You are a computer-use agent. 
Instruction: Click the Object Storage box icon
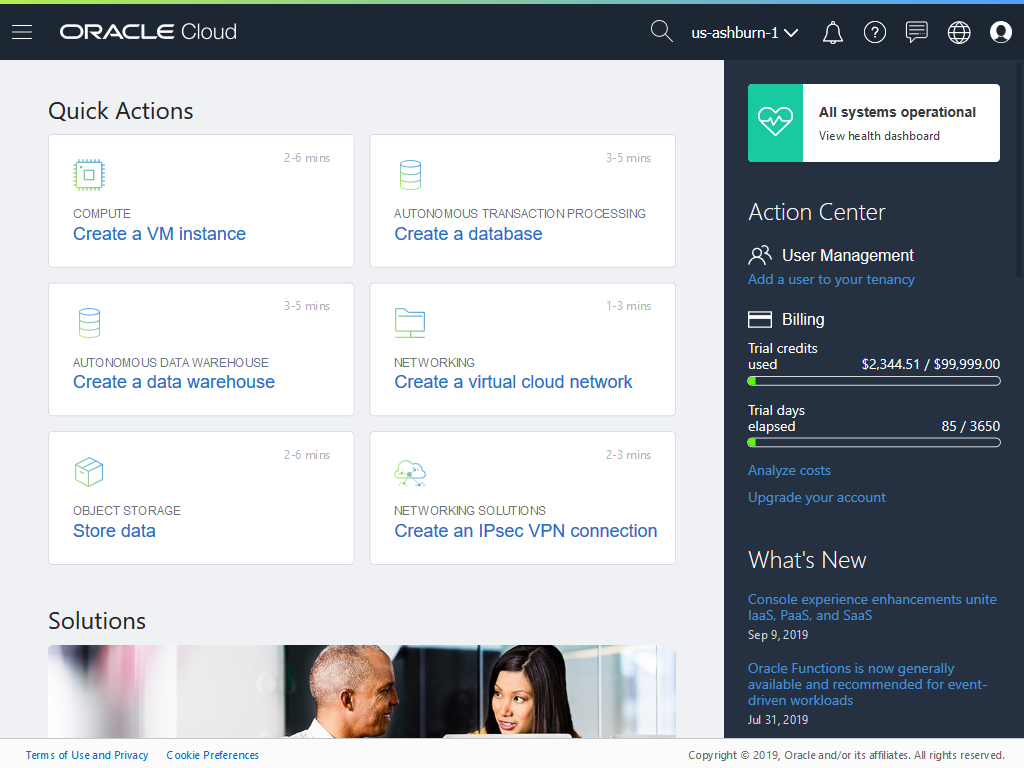(x=89, y=471)
